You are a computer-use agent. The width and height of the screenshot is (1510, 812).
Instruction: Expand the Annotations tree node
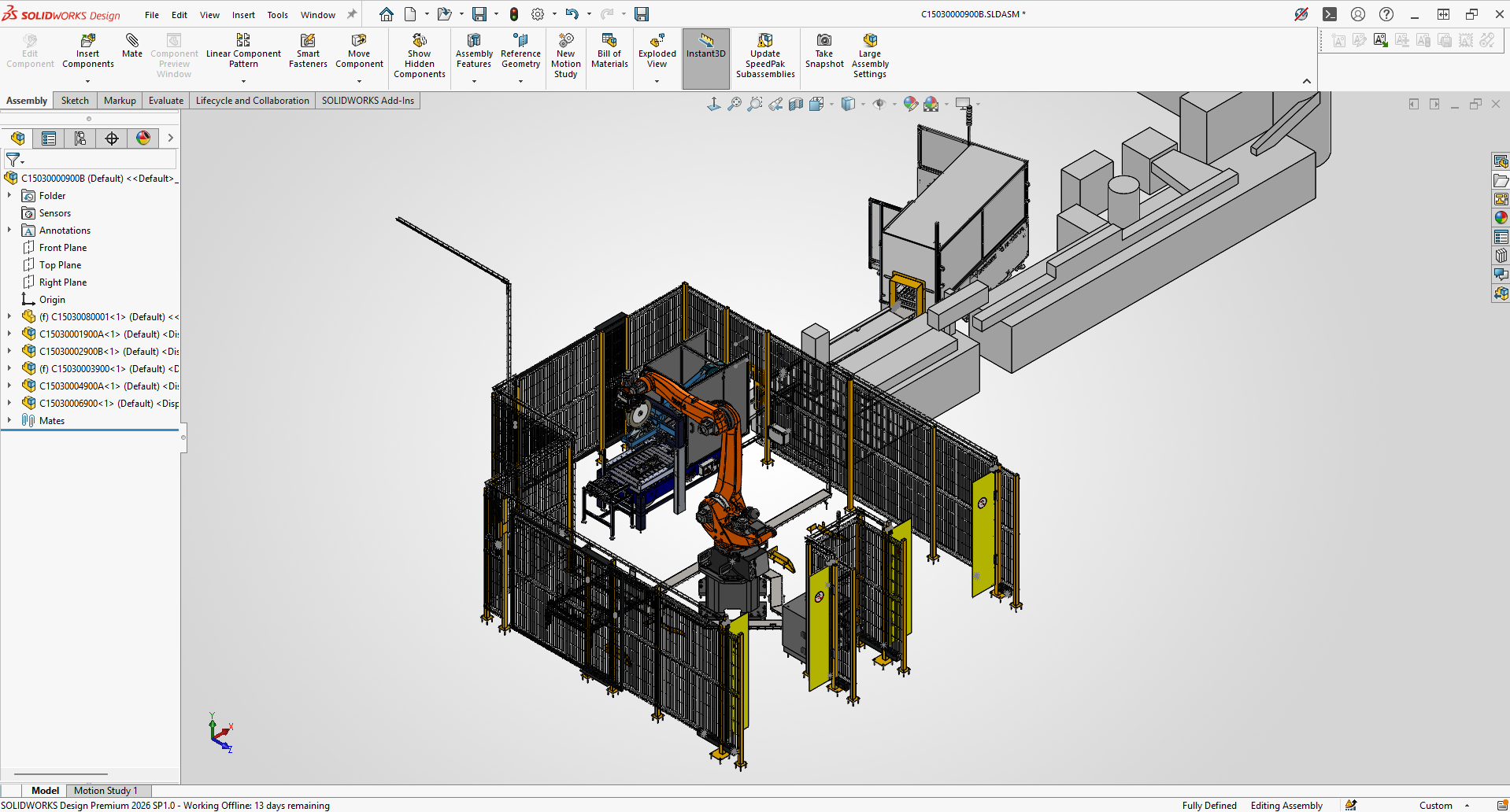coord(9,230)
